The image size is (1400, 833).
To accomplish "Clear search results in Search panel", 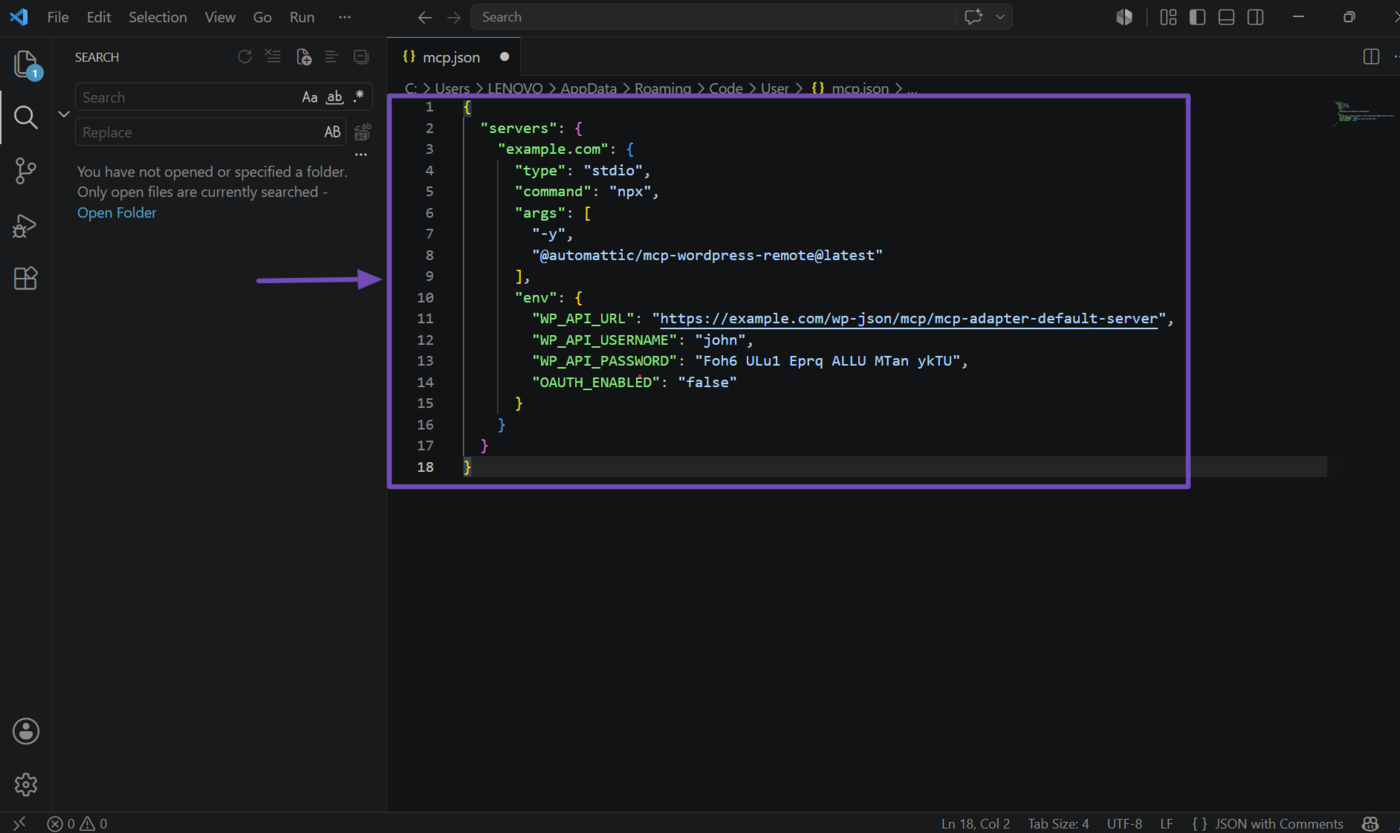I will pos(273,57).
